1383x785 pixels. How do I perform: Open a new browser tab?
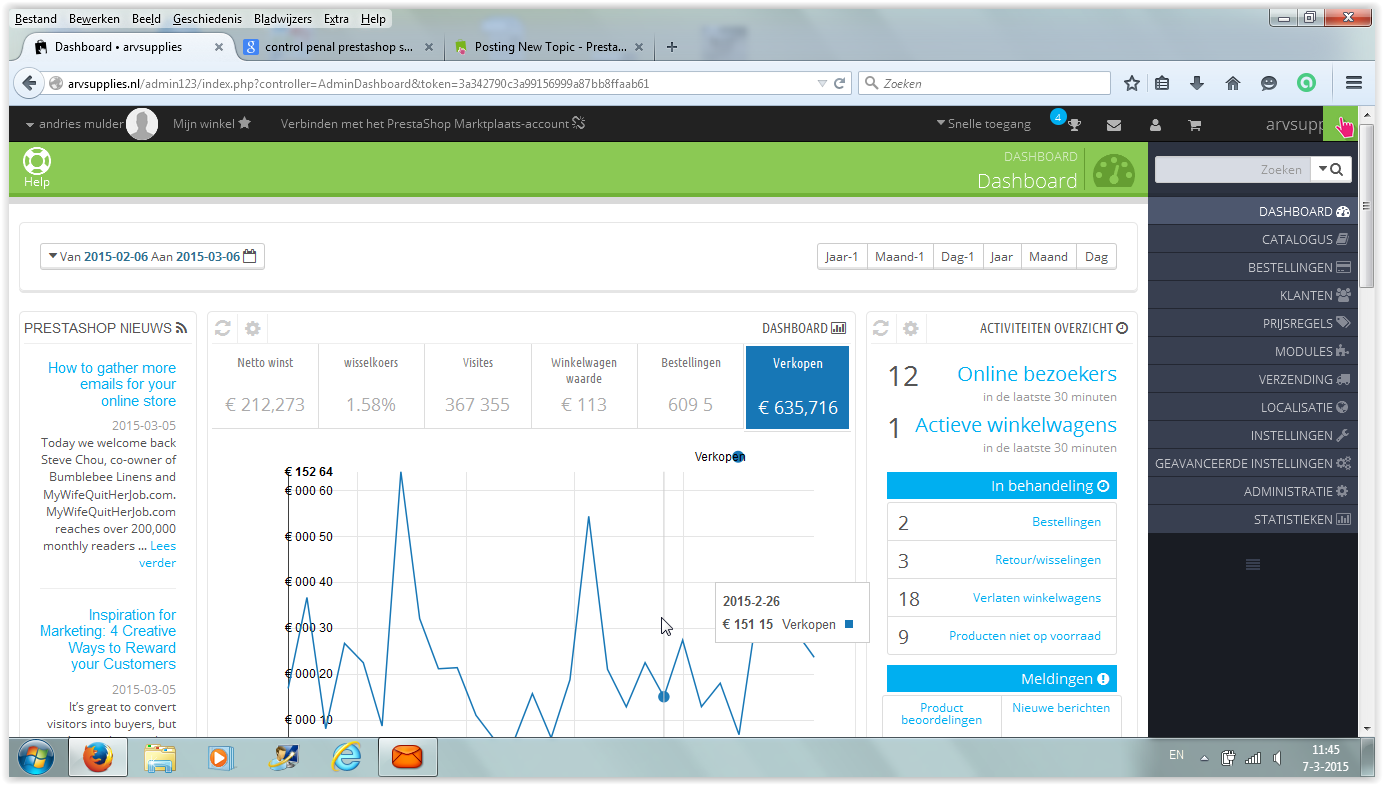[x=672, y=47]
